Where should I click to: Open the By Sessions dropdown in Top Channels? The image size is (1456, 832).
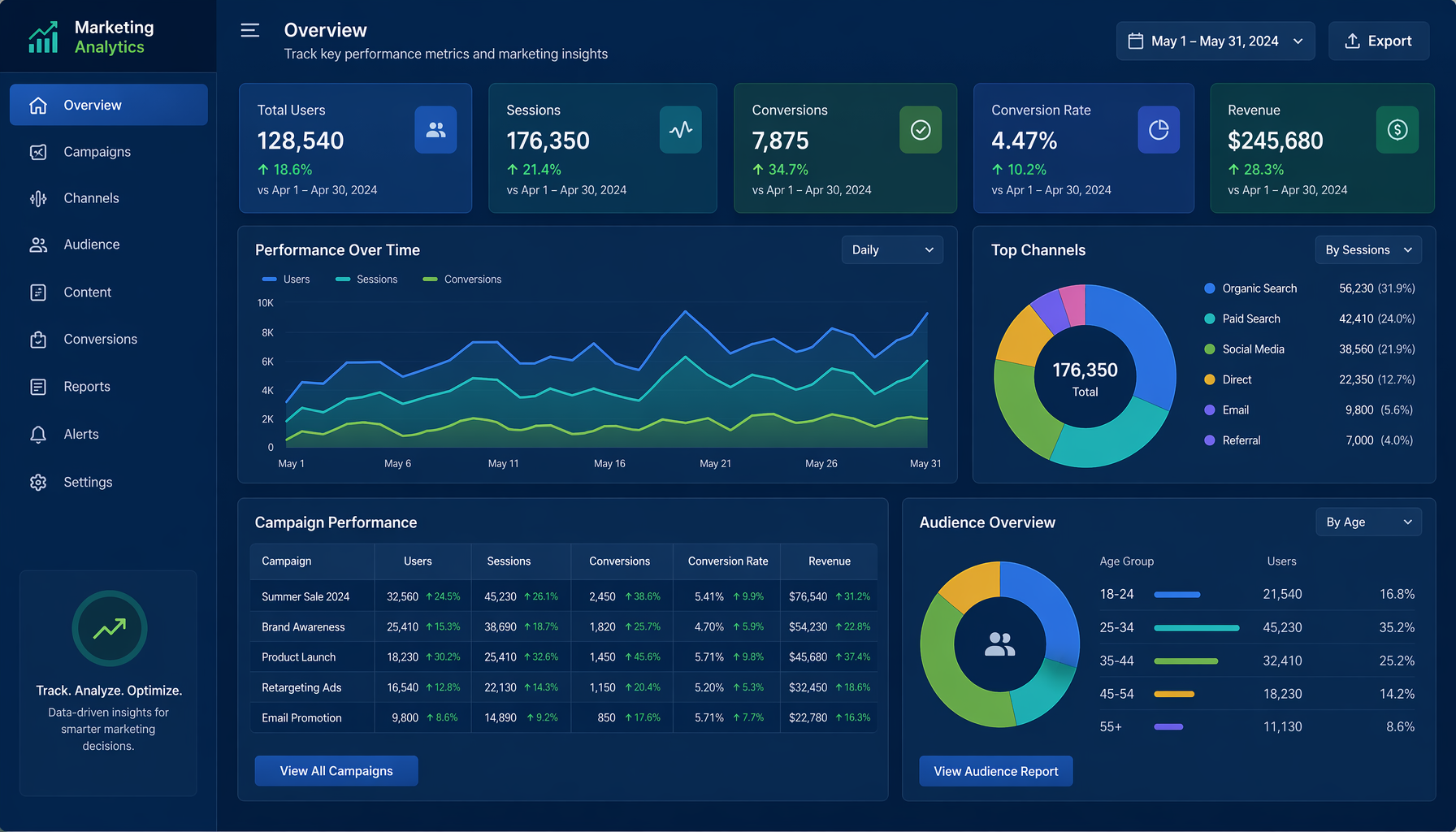pos(1368,250)
